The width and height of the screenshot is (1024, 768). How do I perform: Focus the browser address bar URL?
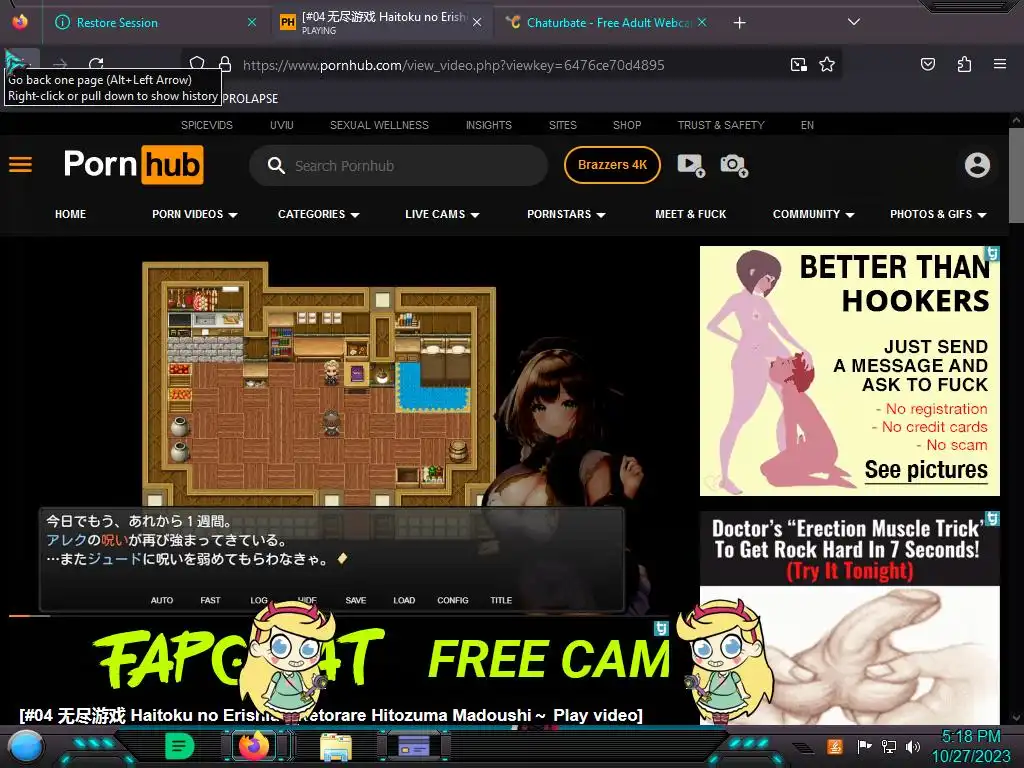[453, 65]
